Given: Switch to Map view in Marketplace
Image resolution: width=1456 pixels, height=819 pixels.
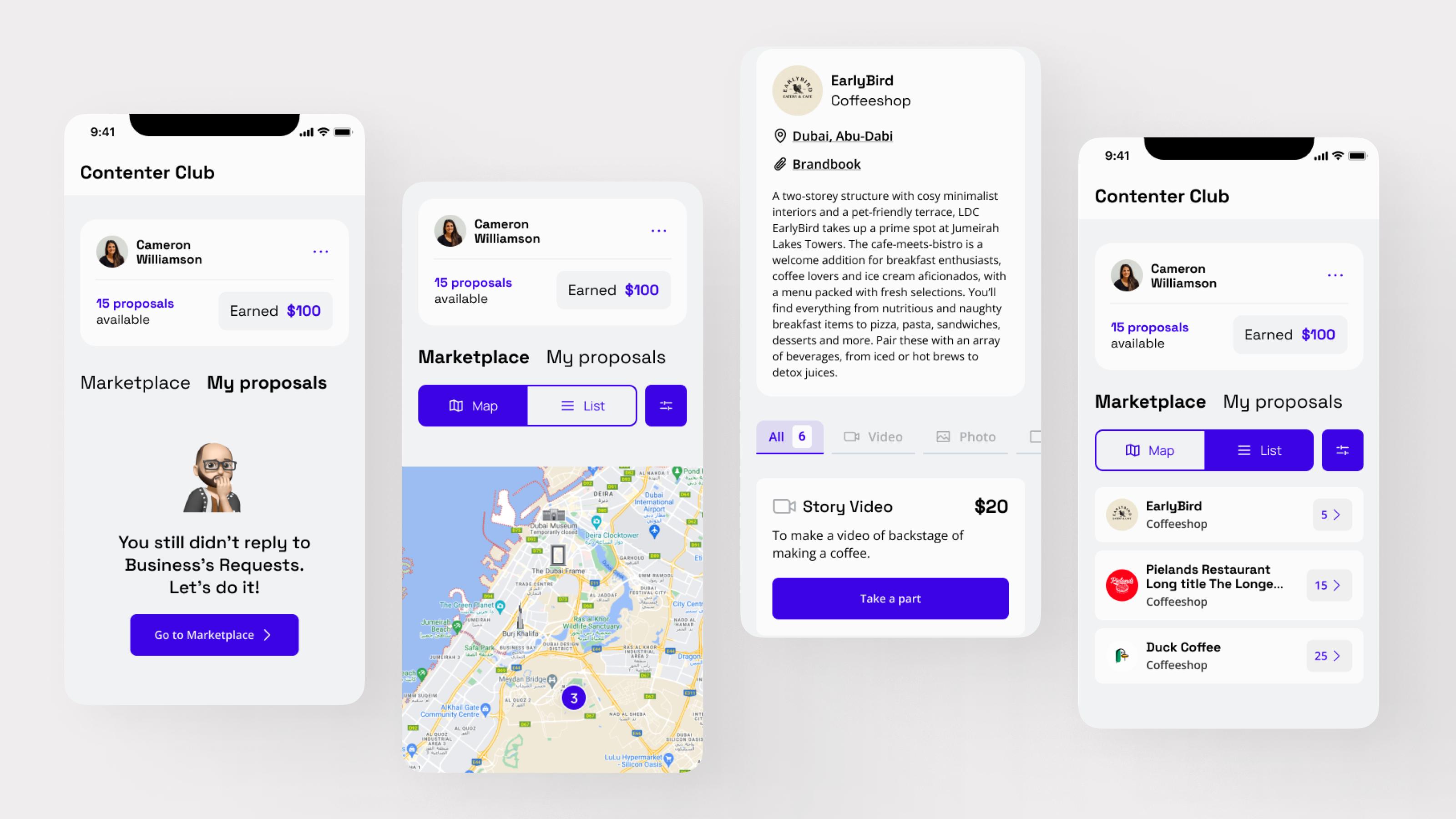Looking at the screenshot, I should [1149, 450].
